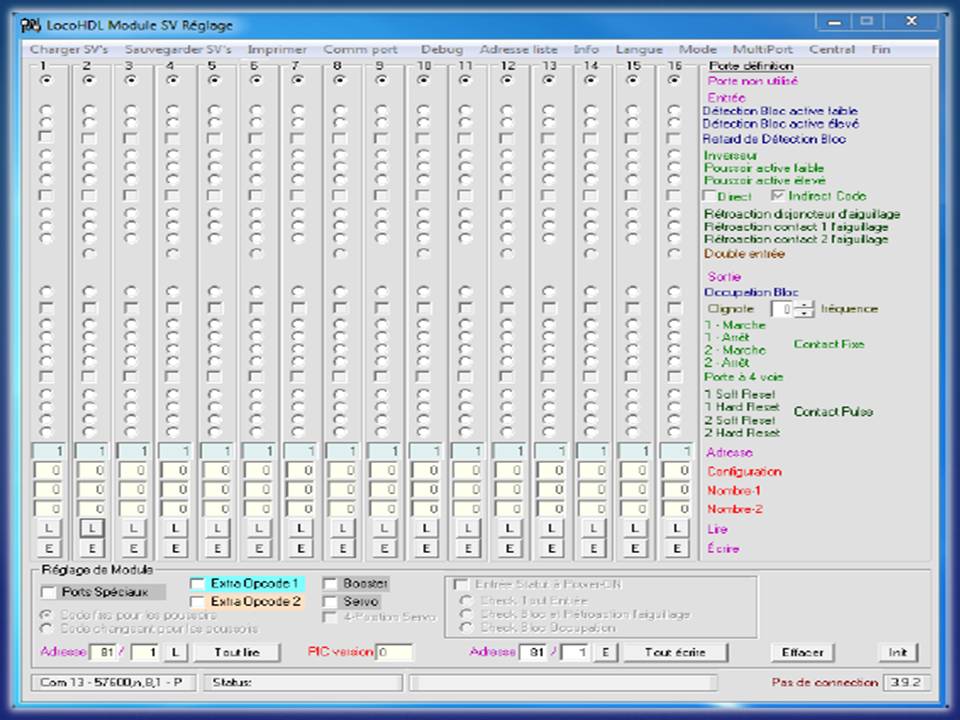Check the Clignote box for port 3
960x720 pixels.
(x=130, y=307)
